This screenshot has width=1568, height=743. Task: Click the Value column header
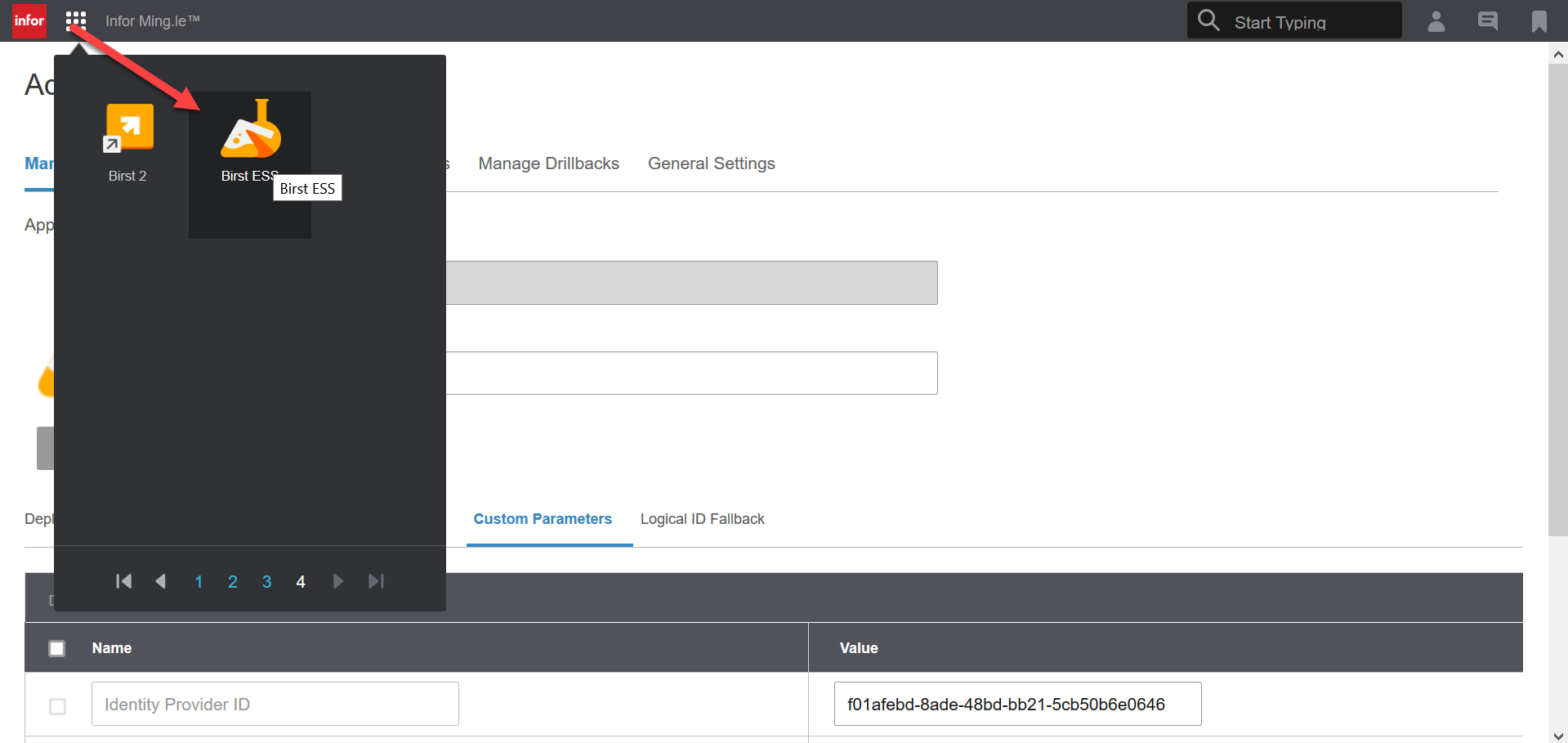(859, 648)
